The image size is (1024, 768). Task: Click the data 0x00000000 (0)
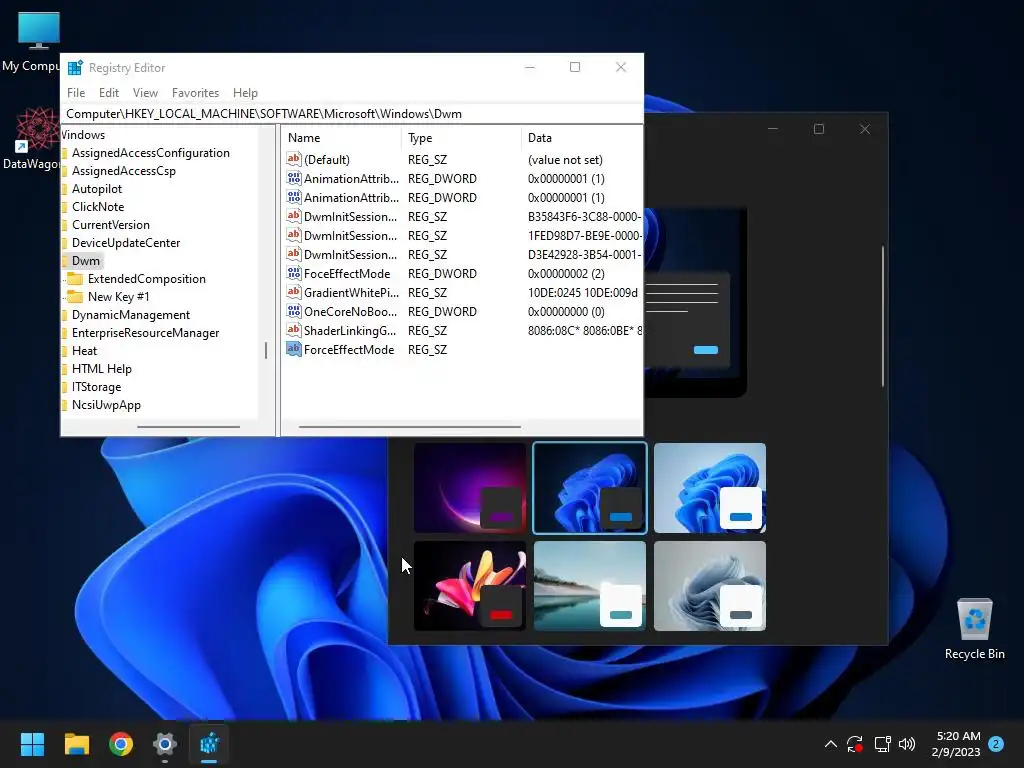(566, 312)
